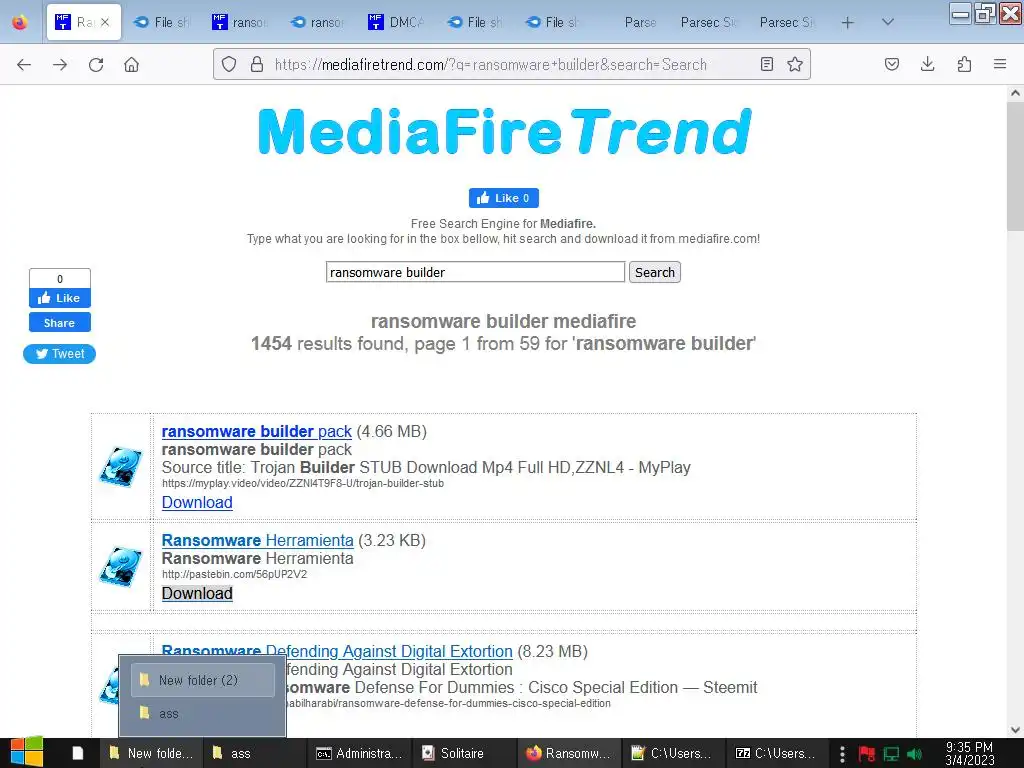Bookmark this page with the star

(795, 64)
